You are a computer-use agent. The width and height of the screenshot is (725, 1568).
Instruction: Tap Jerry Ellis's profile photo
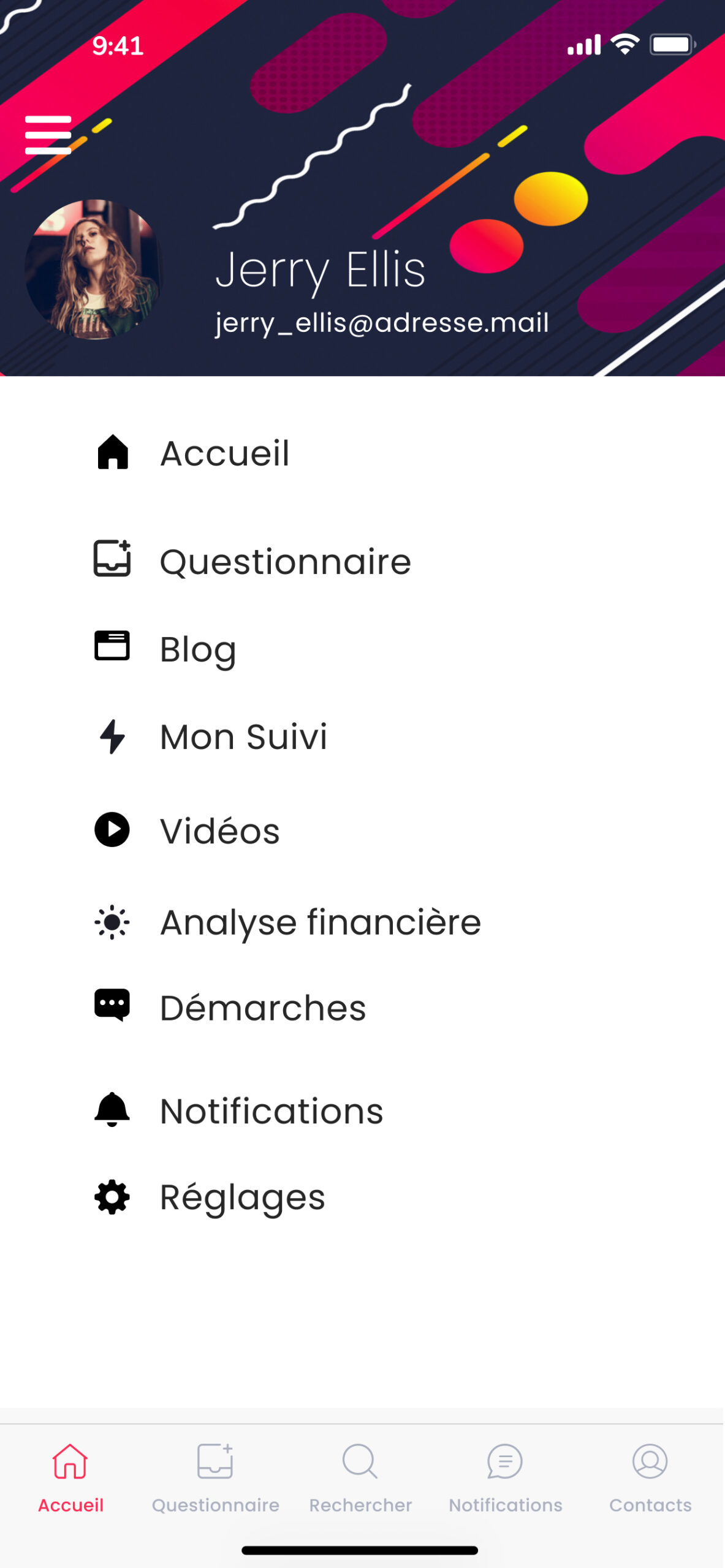(93, 269)
